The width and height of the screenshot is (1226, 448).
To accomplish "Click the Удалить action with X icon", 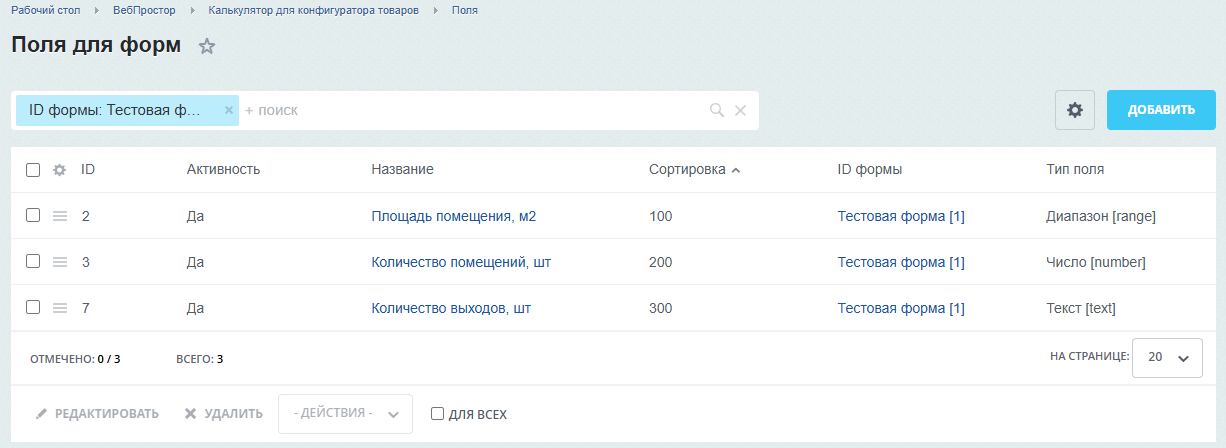I will (224, 414).
